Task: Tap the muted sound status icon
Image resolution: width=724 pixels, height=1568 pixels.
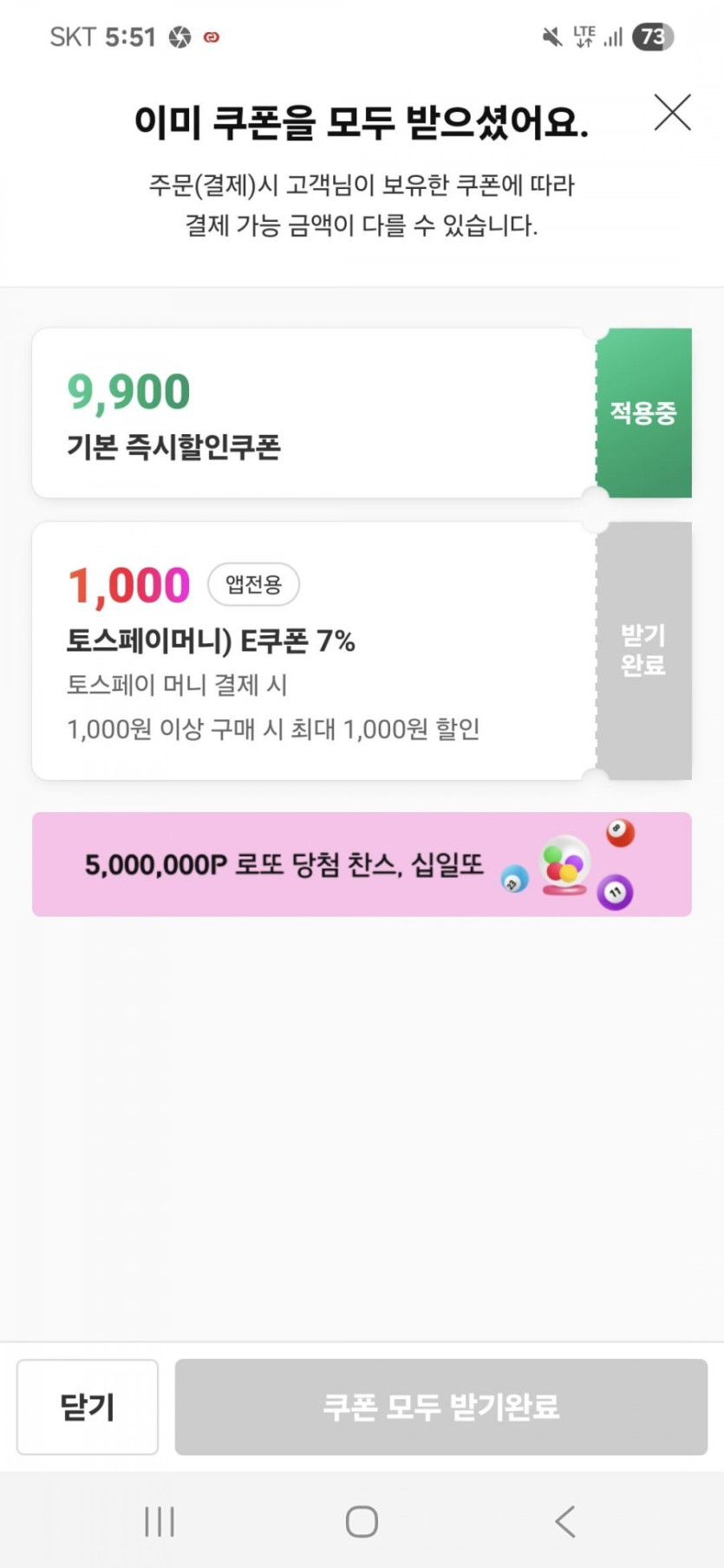Action: click(x=551, y=37)
